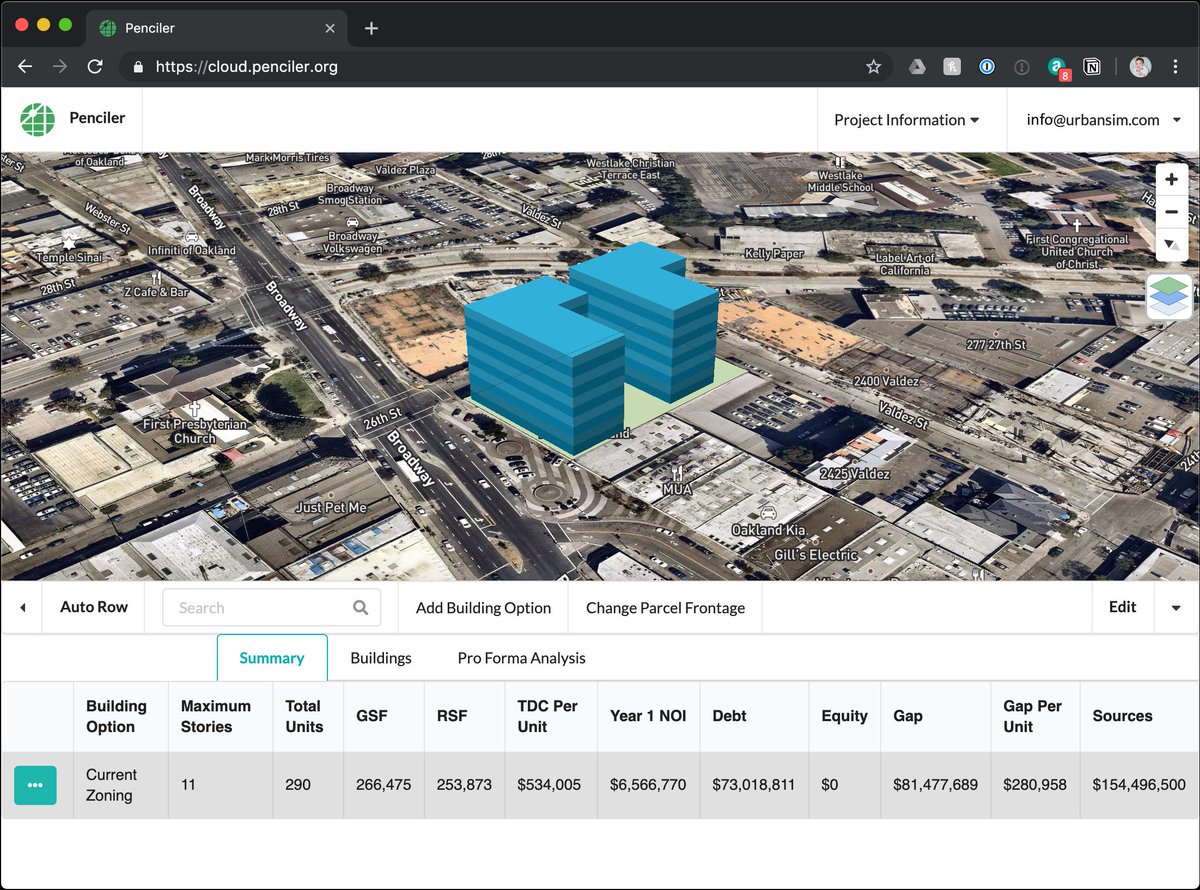Viewport: 1200px width, 890px height.
Task: Zoom out on the map
Action: pyautogui.click(x=1172, y=212)
